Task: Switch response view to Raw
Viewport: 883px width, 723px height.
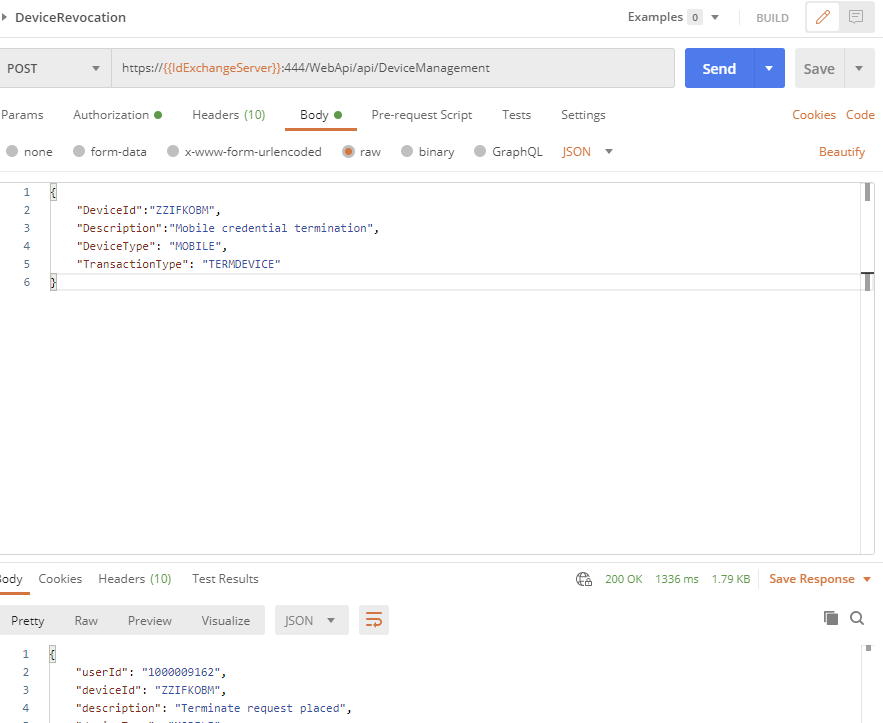Action: click(86, 621)
